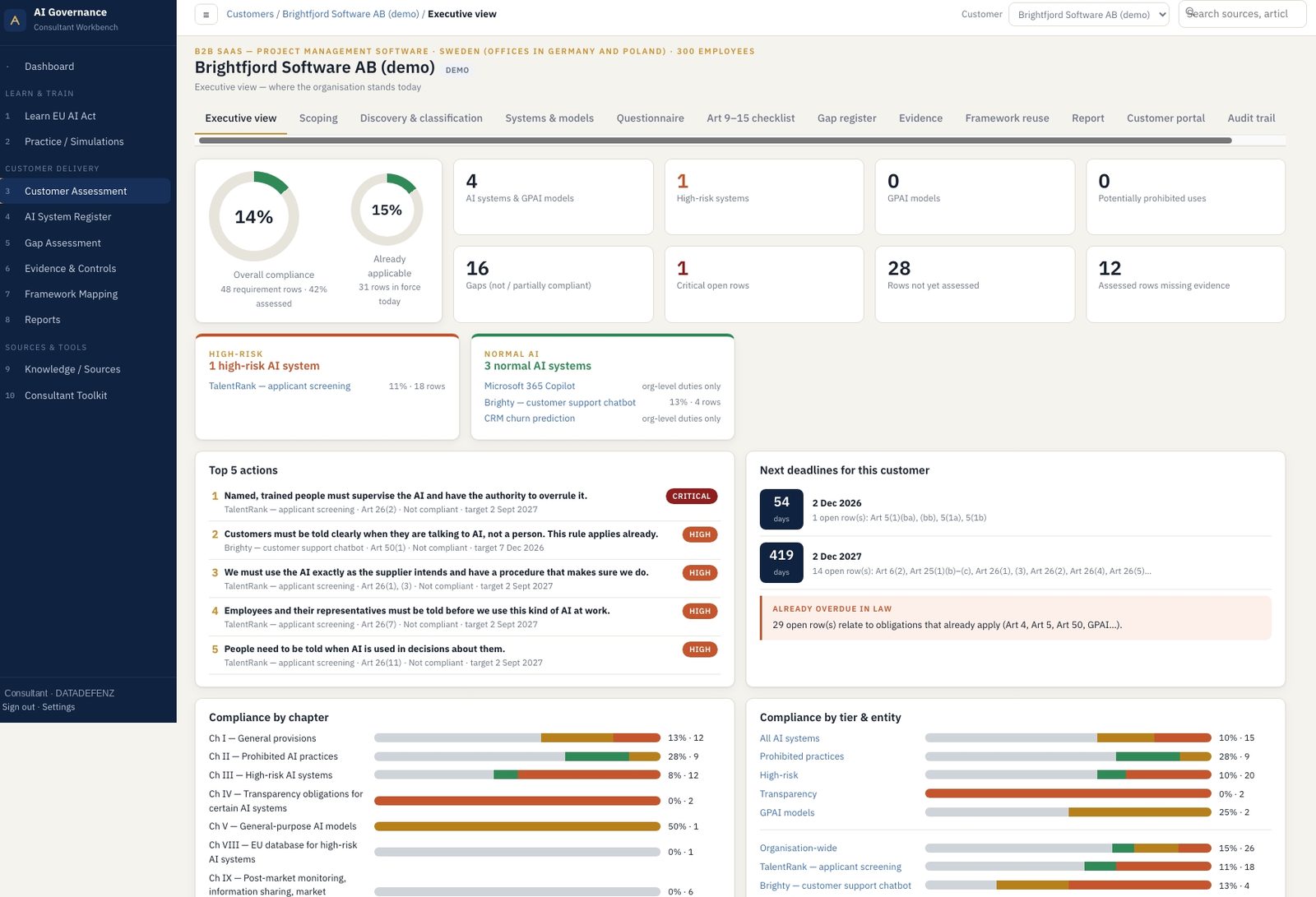Select the Systems & models tab

pyautogui.click(x=549, y=118)
